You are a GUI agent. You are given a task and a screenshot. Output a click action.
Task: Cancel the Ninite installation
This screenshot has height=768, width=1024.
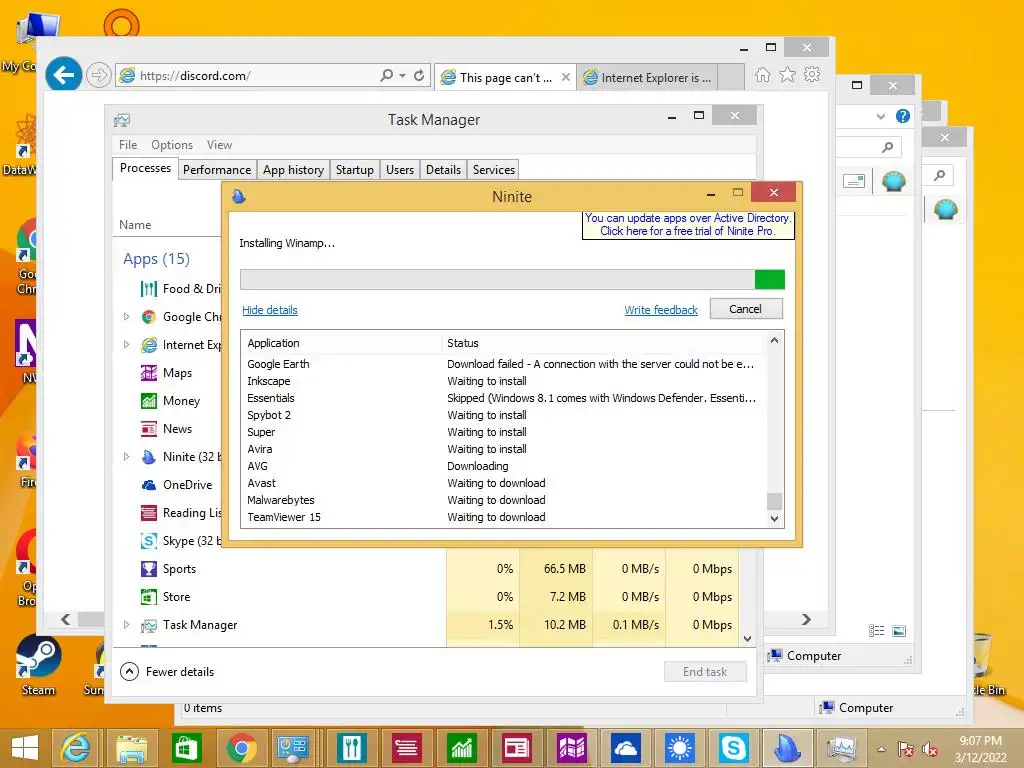pyautogui.click(x=745, y=309)
